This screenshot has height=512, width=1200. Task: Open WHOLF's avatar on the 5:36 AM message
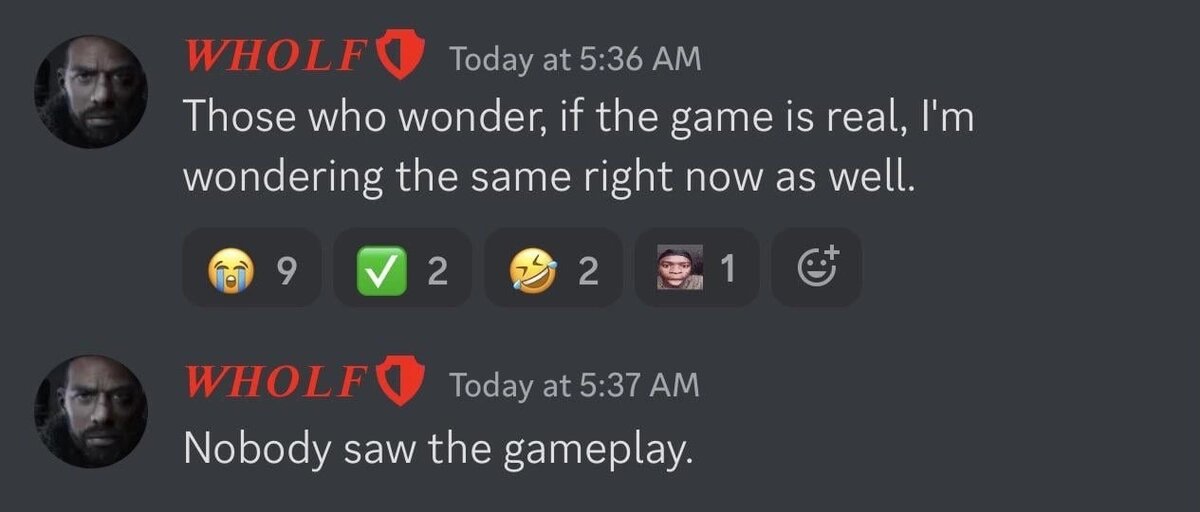pyautogui.click(x=91, y=92)
